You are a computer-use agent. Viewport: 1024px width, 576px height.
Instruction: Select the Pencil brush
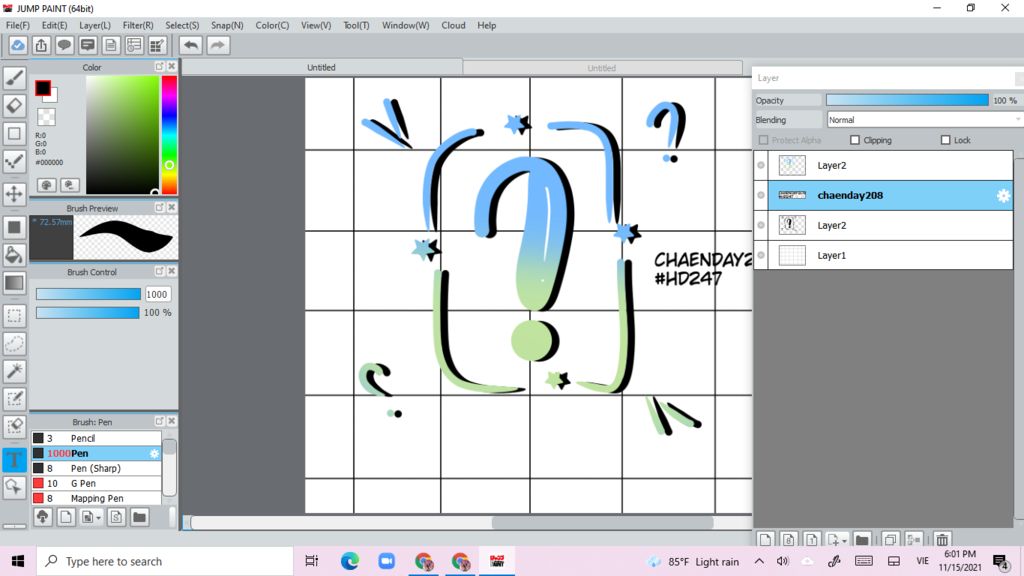[x=96, y=438]
